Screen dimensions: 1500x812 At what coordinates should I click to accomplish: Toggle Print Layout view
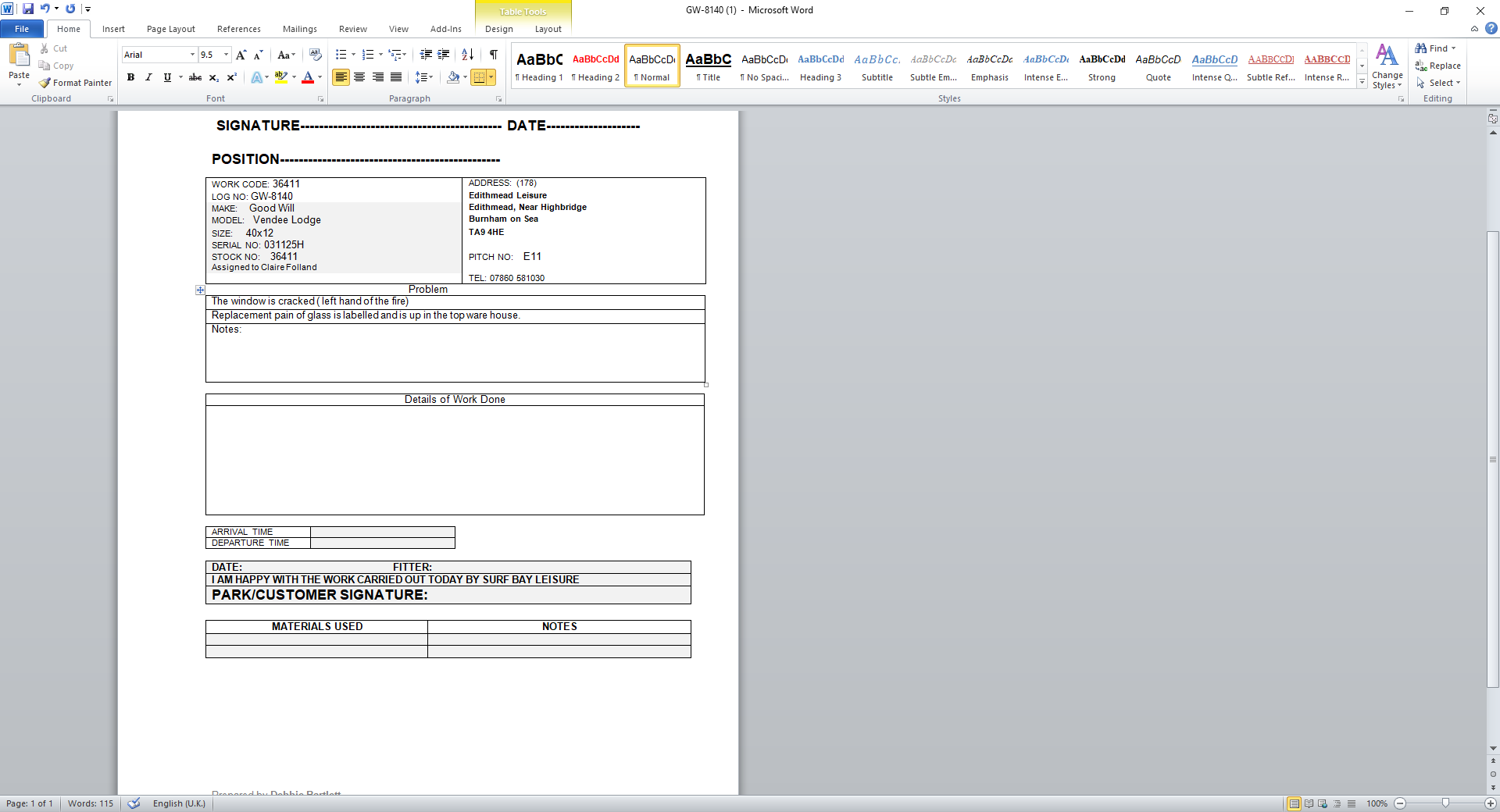pos(1295,803)
